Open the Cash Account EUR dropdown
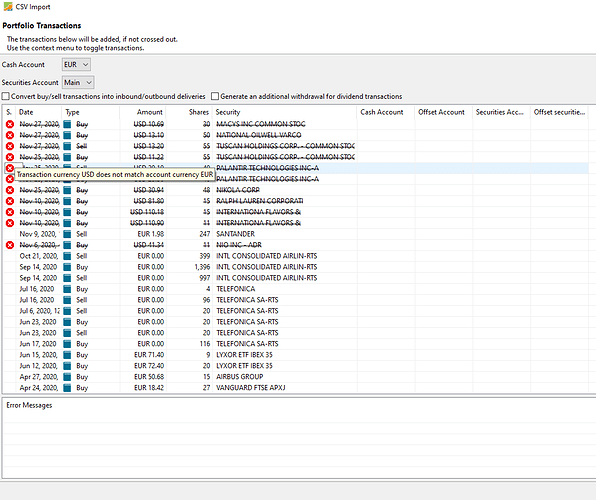This screenshot has width=596, height=500. tap(76, 65)
